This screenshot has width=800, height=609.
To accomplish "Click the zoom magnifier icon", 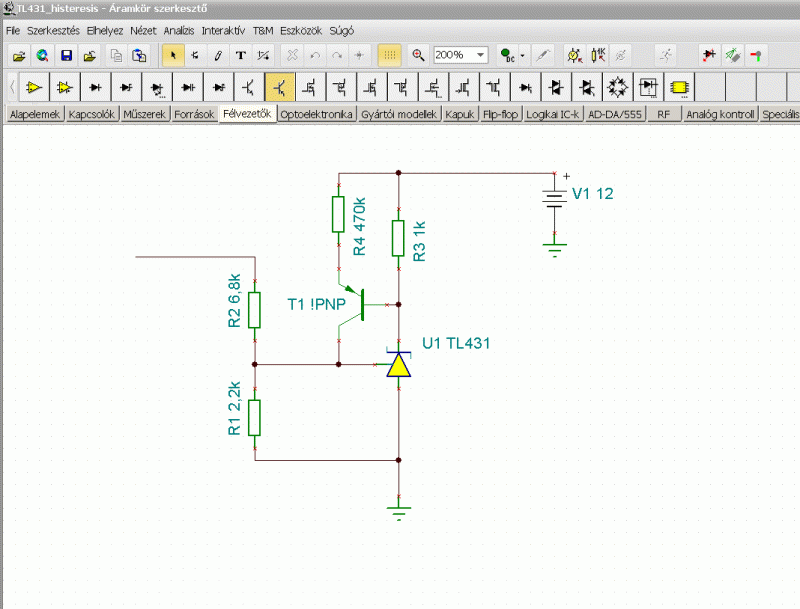I will [x=418, y=55].
